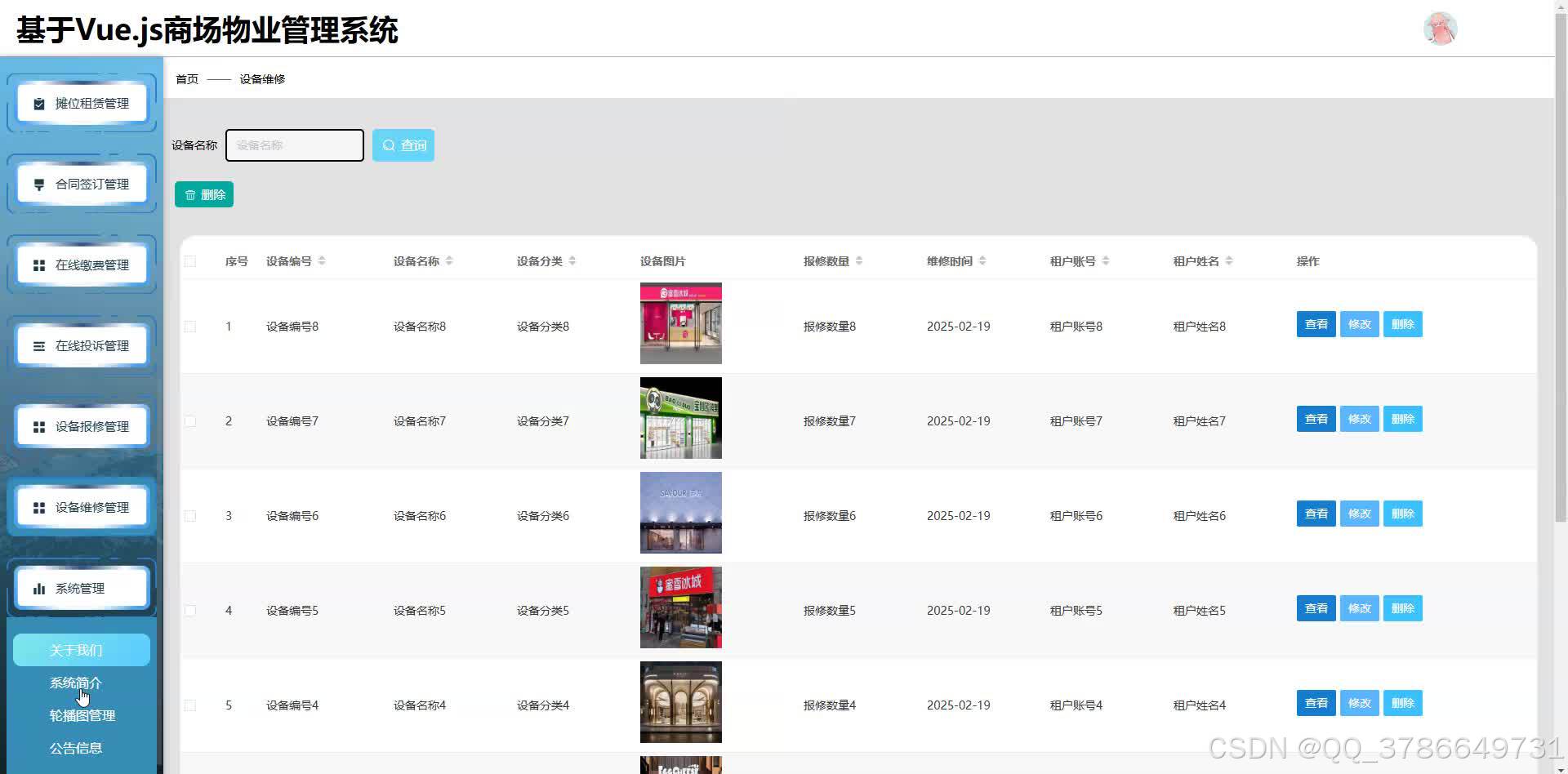Click the trash icon in the green 删除 button
The image size is (1568, 774).
tap(190, 195)
